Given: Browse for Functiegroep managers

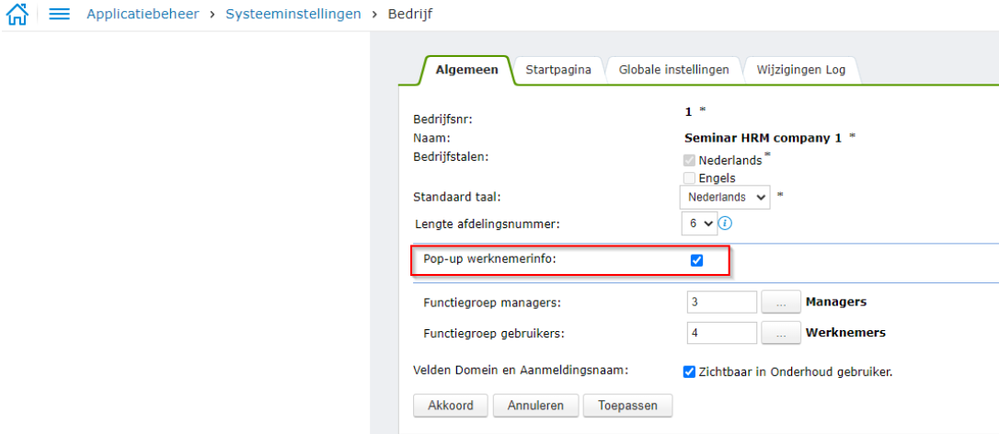Looking at the screenshot, I should (781, 302).
